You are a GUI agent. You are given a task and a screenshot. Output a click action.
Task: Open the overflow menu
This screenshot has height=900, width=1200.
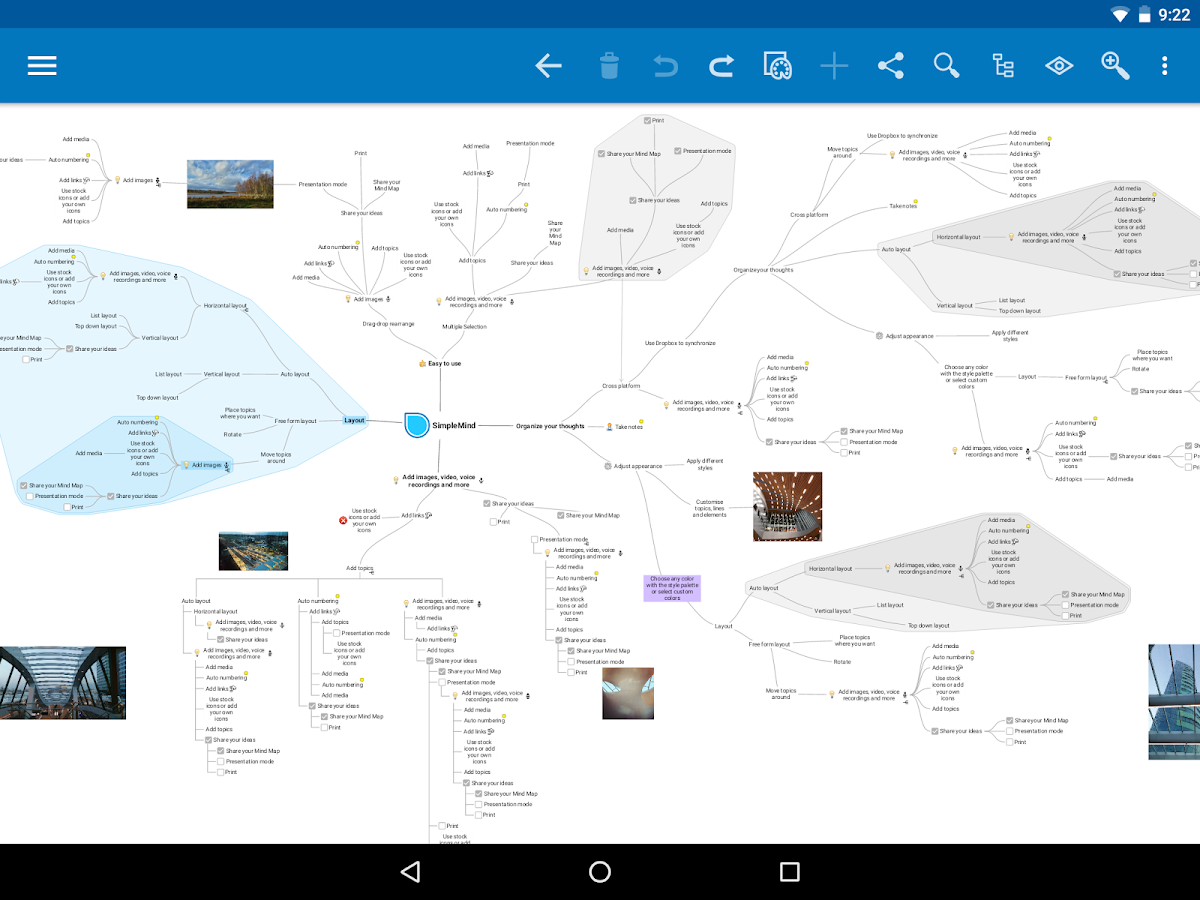click(1163, 65)
